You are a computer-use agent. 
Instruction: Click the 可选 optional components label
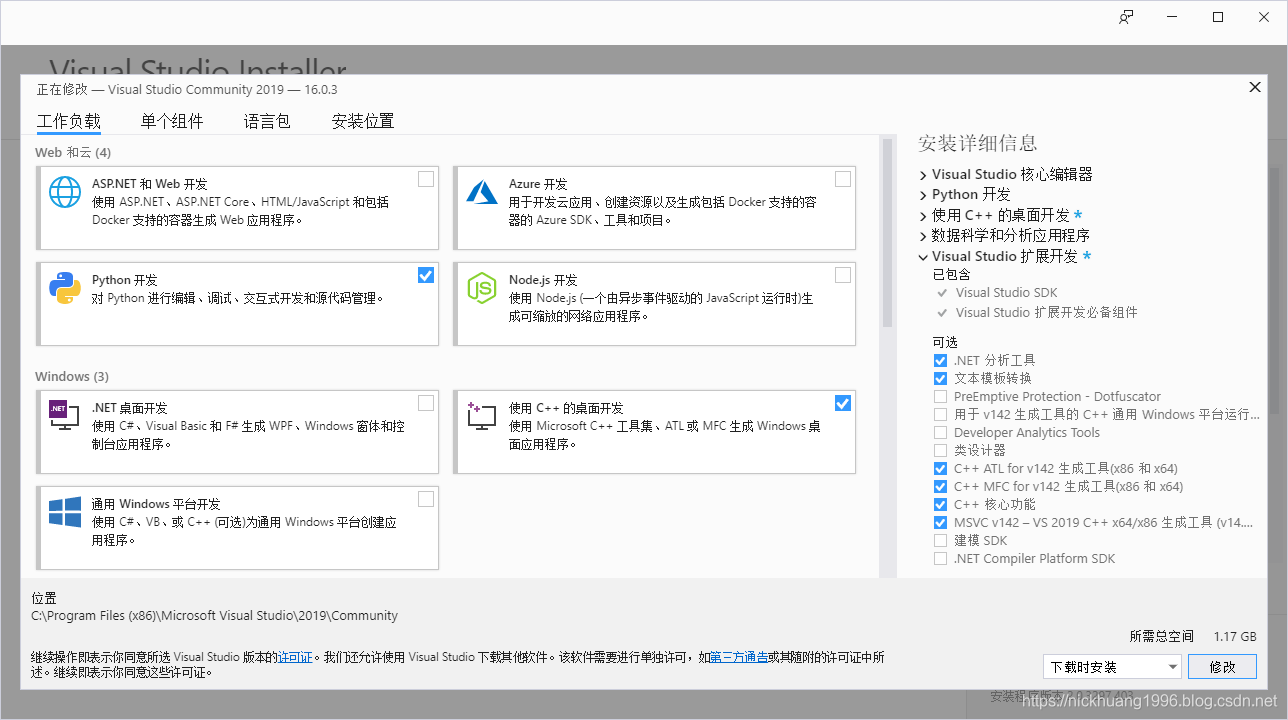(x=945, y=342)
